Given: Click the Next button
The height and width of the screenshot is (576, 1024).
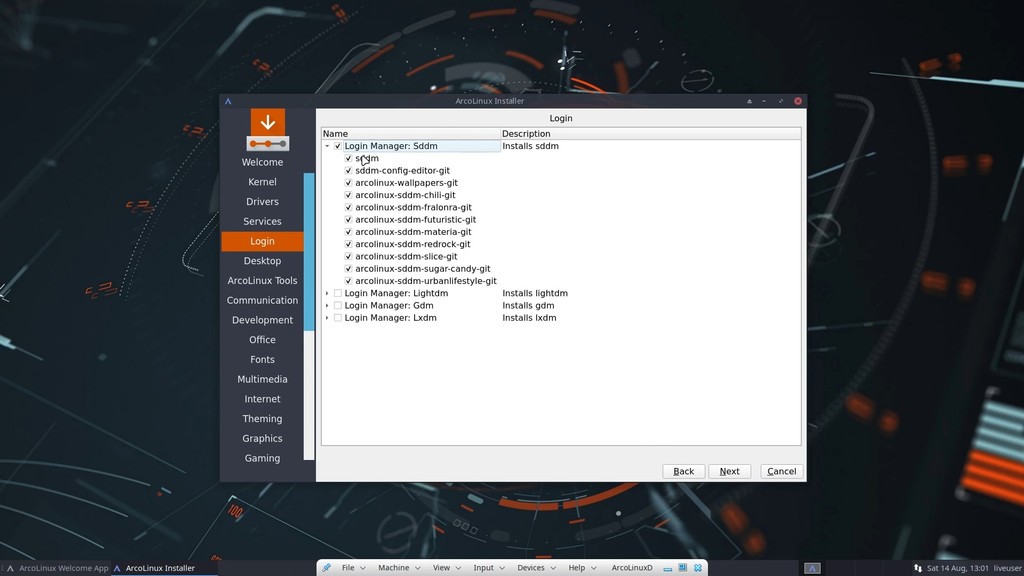Looking at the screenshot, I should pyautogui.click(x=729, y=472).
